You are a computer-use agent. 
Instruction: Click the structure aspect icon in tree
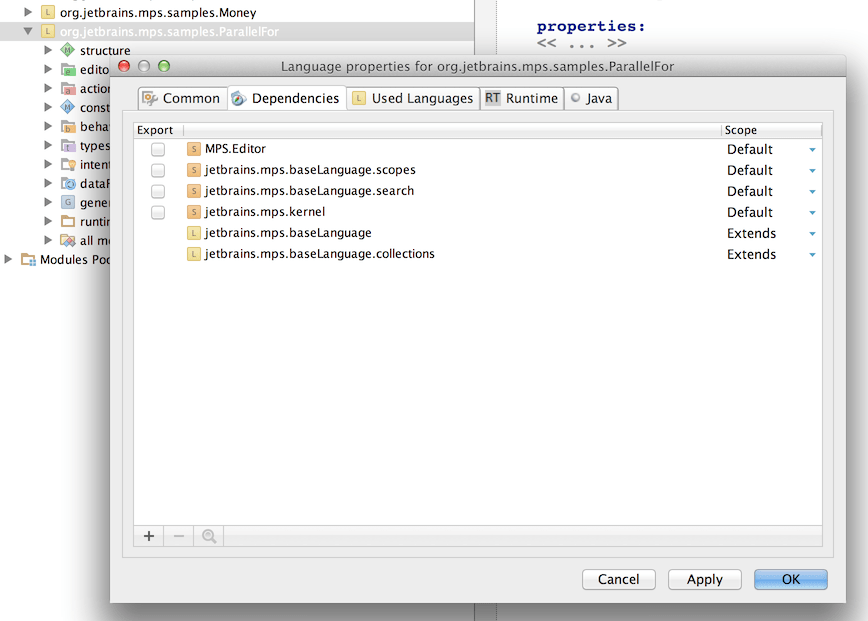point(68,50)
